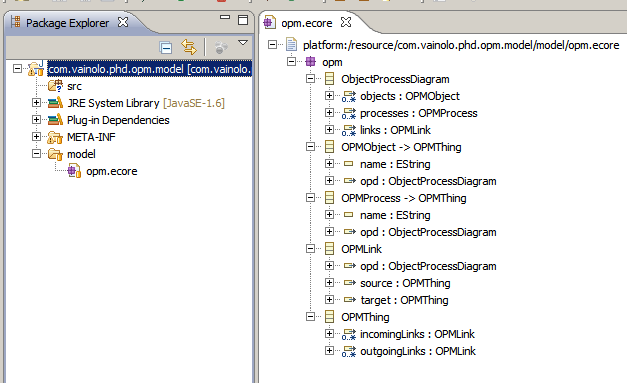The width and height of the screenshot is (627, 383).
Task: Select source : OPMThing row
Action: 405,283
